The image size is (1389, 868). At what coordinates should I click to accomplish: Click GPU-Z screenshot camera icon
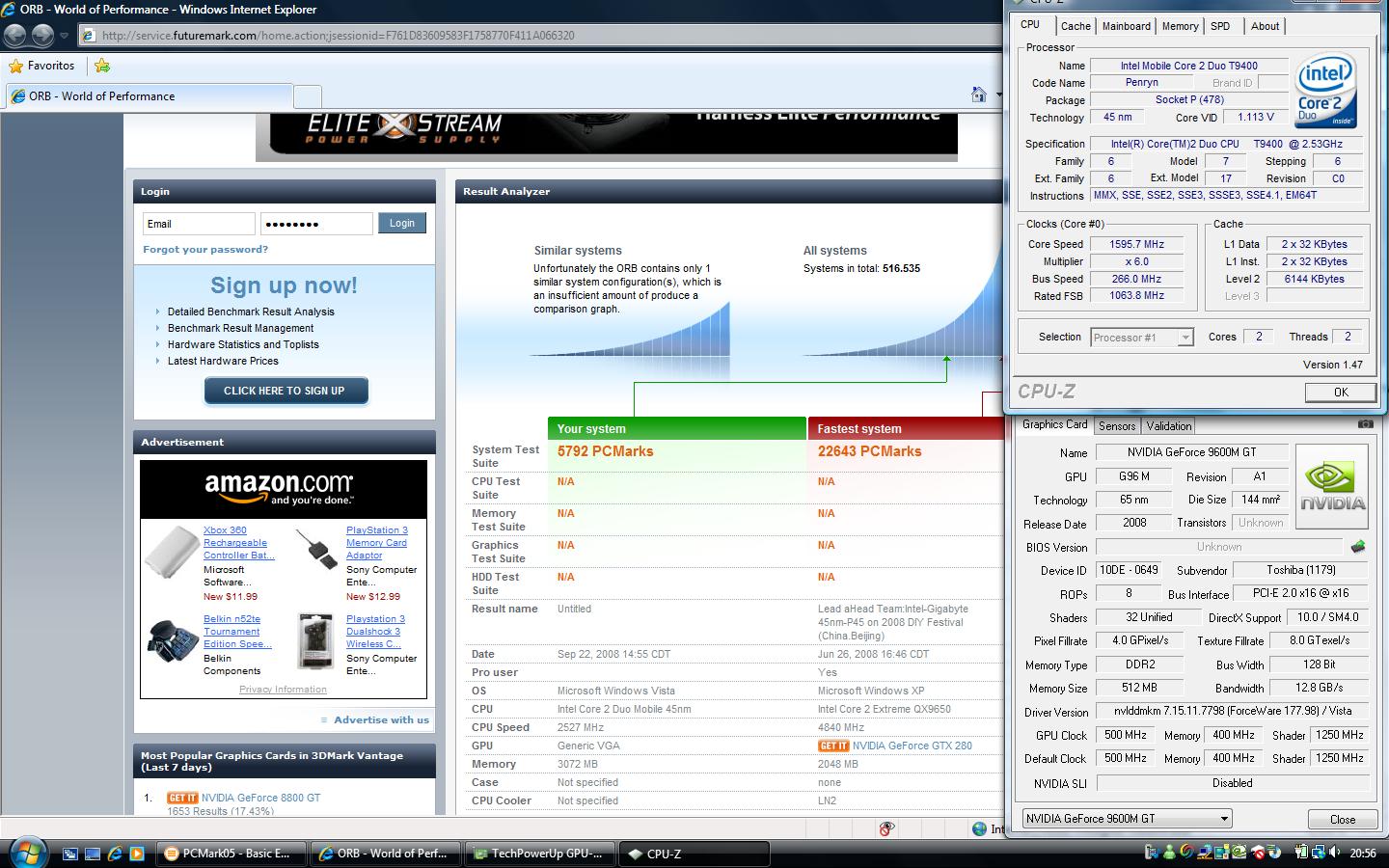click(1365, 423)
